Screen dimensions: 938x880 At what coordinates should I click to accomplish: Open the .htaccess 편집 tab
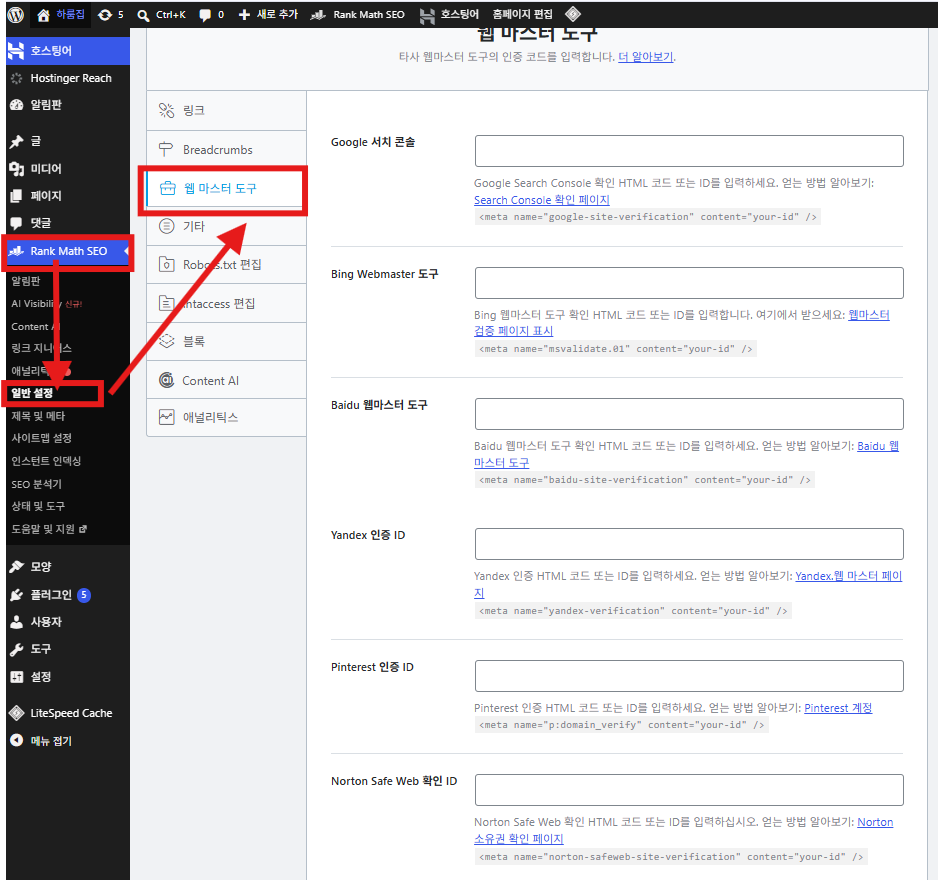pos(226,303)
